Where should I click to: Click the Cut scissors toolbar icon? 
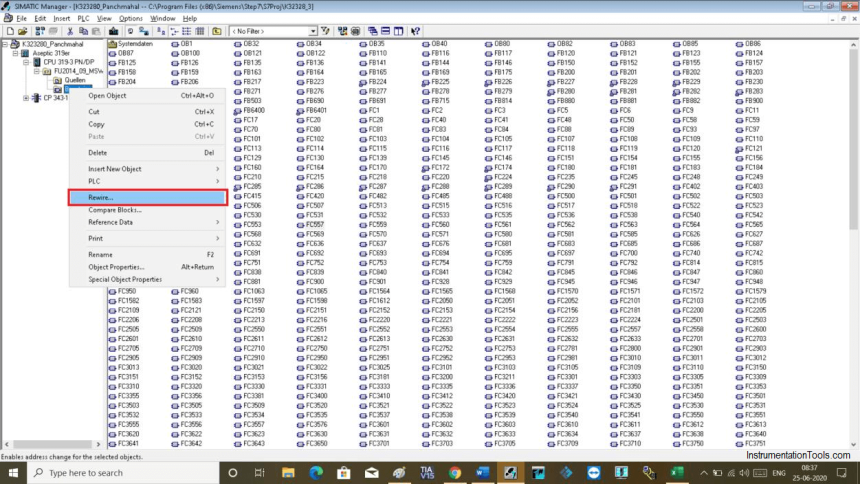70,31
